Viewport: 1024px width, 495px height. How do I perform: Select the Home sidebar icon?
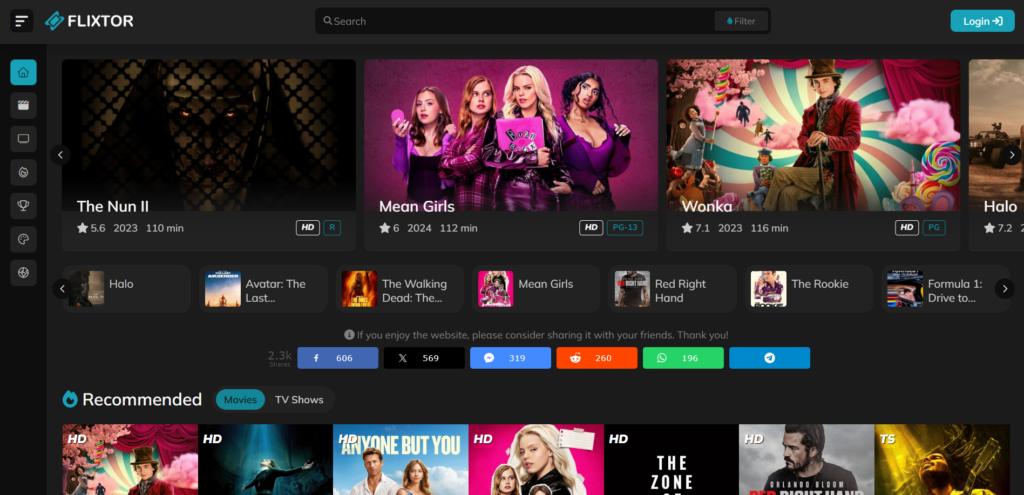click(x=24, y=72)
